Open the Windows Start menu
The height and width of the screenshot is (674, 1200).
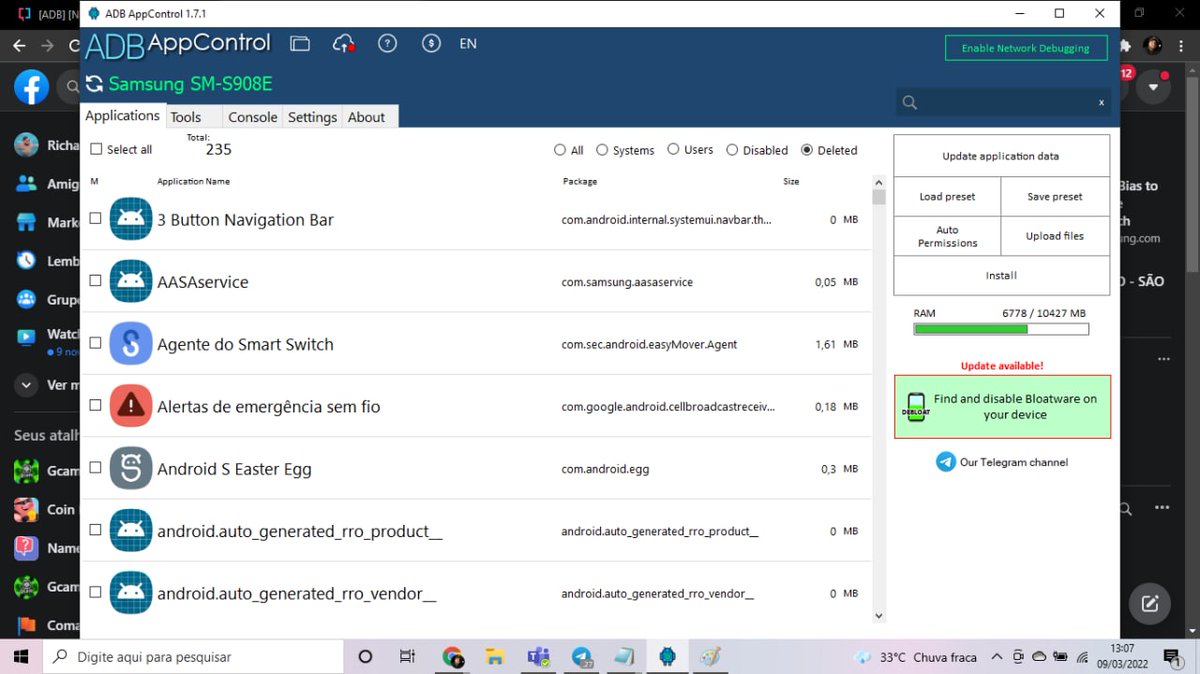click(x=21, y=657)
